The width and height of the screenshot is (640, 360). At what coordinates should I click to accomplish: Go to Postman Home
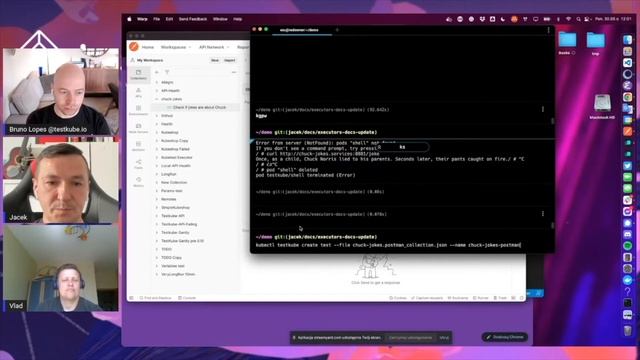148,47
